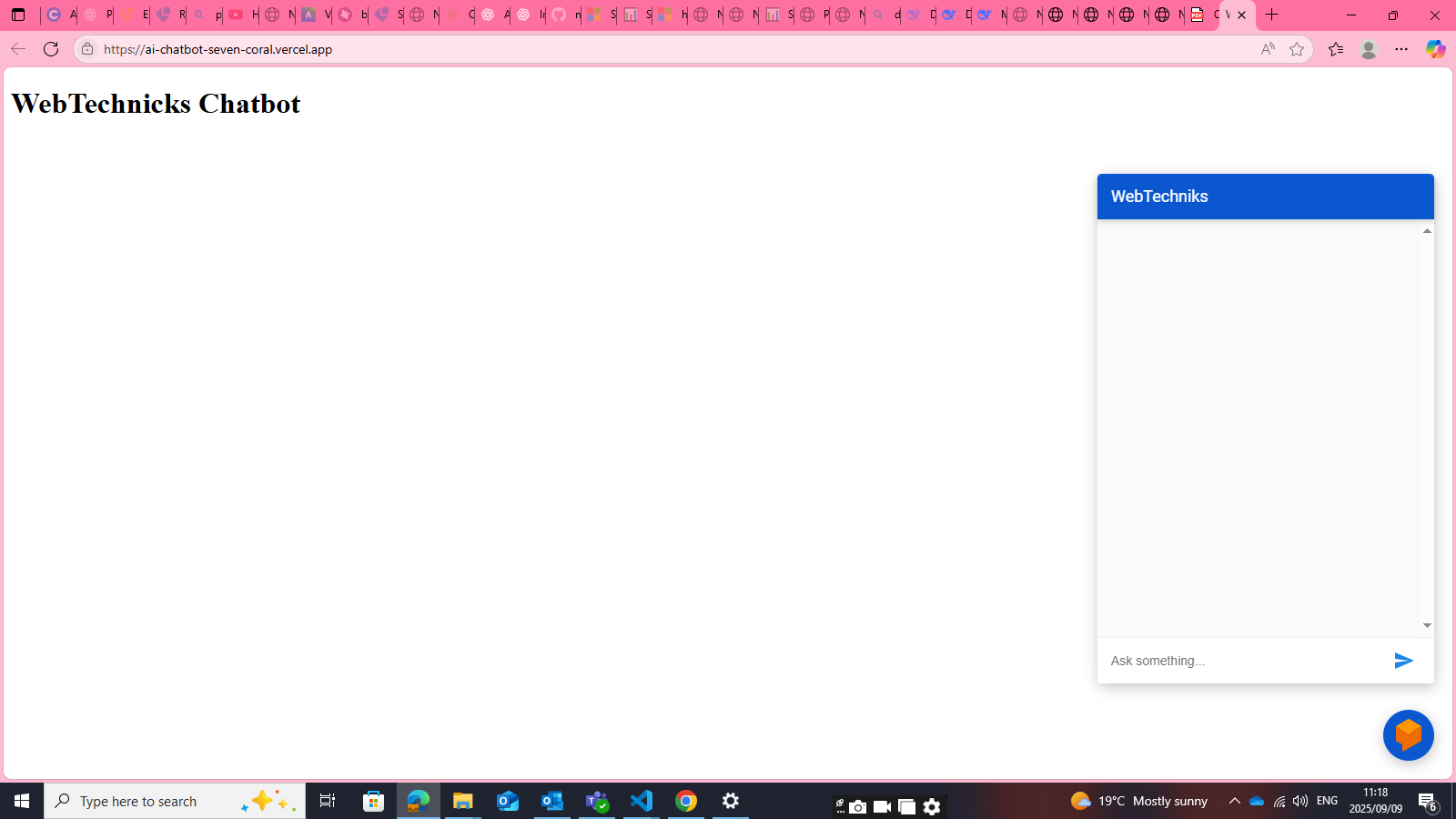Open browser profile avatar

(x=1369, y=49)
